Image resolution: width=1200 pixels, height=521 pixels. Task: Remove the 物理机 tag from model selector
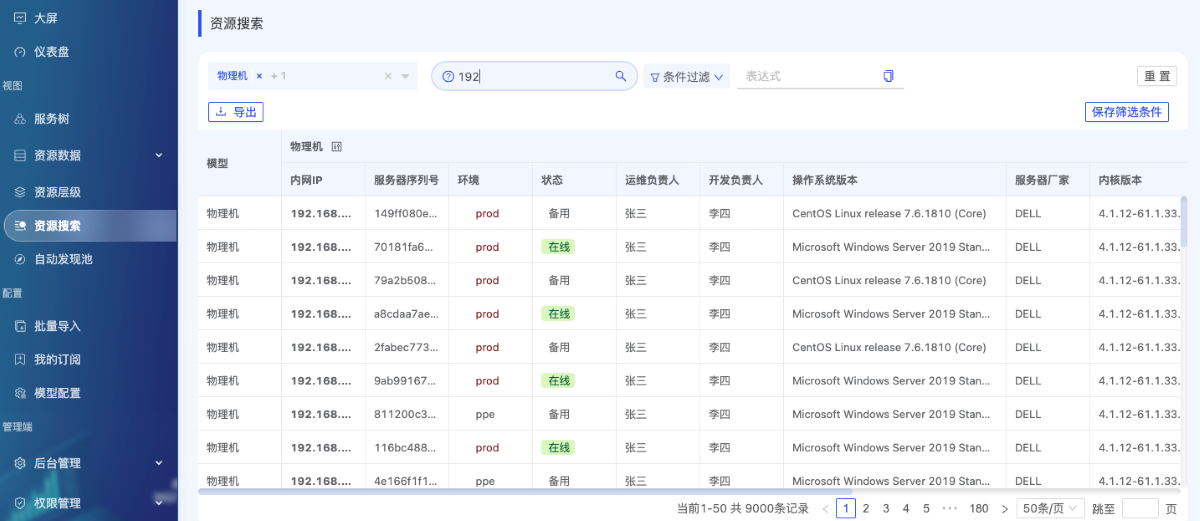(259, 76)
